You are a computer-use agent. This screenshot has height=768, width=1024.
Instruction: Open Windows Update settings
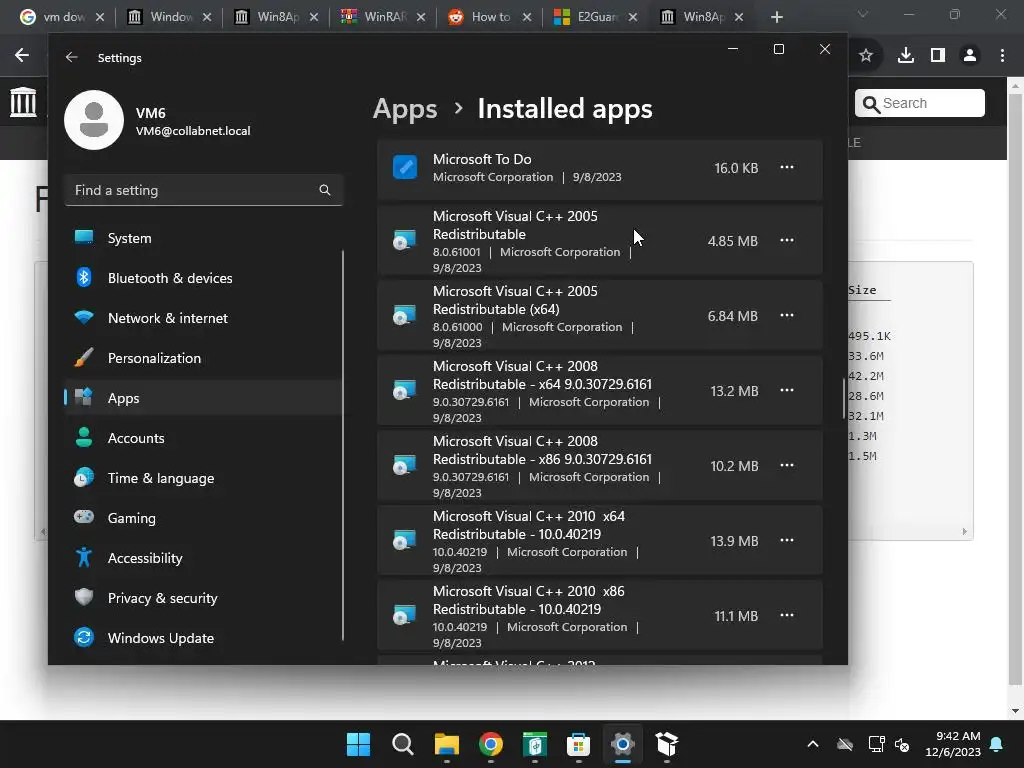(x=203, y=638)
